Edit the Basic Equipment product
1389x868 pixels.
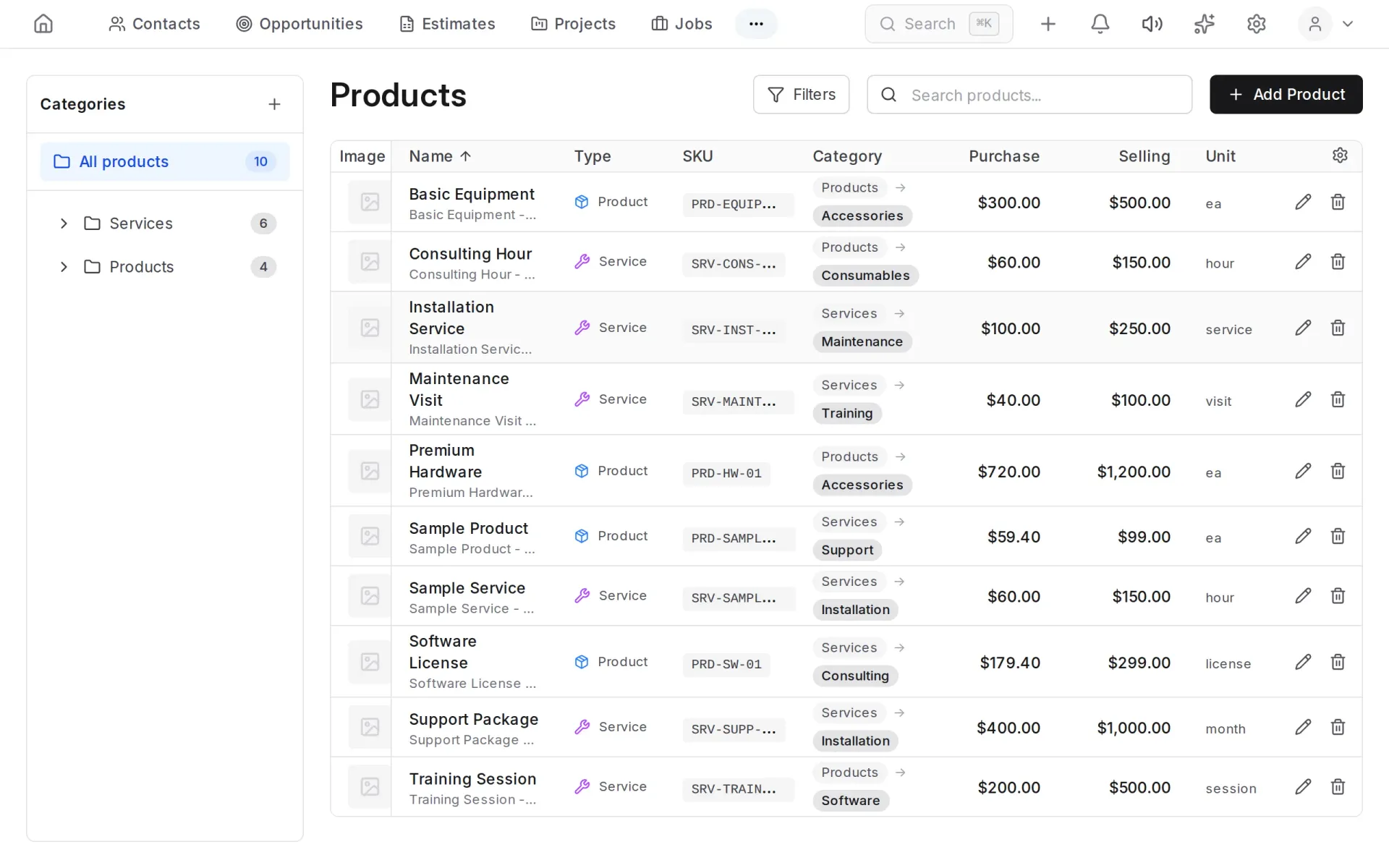[1303, 202]
